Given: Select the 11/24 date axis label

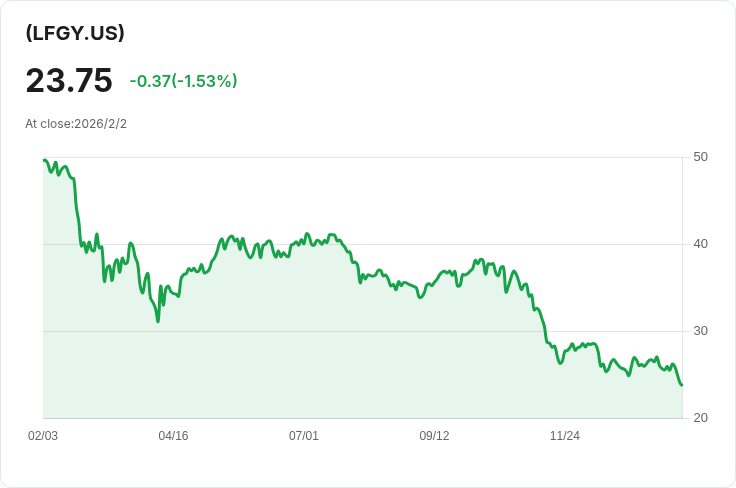Looking at the screenshot, I should coord(565,436).
